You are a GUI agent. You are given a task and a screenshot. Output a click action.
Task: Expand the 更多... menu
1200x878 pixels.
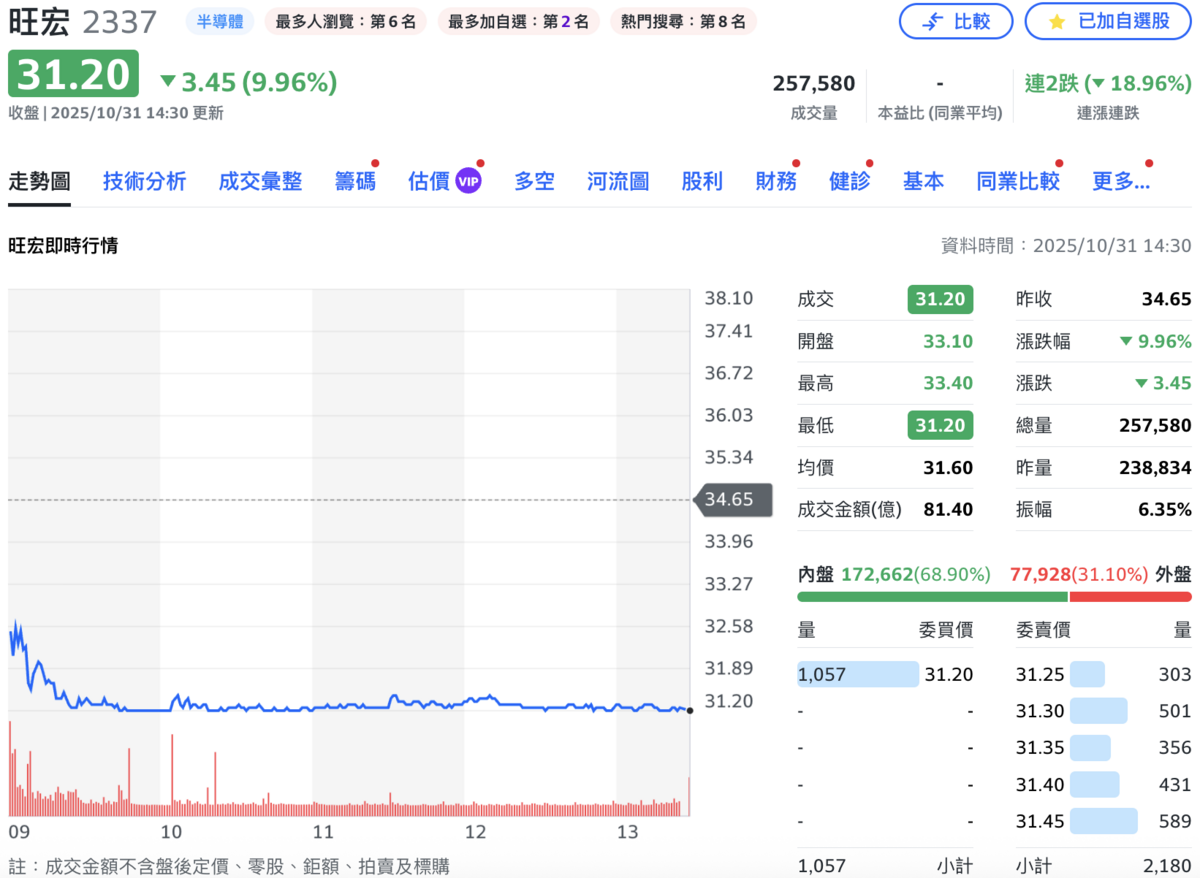(x=1121, y=181)
